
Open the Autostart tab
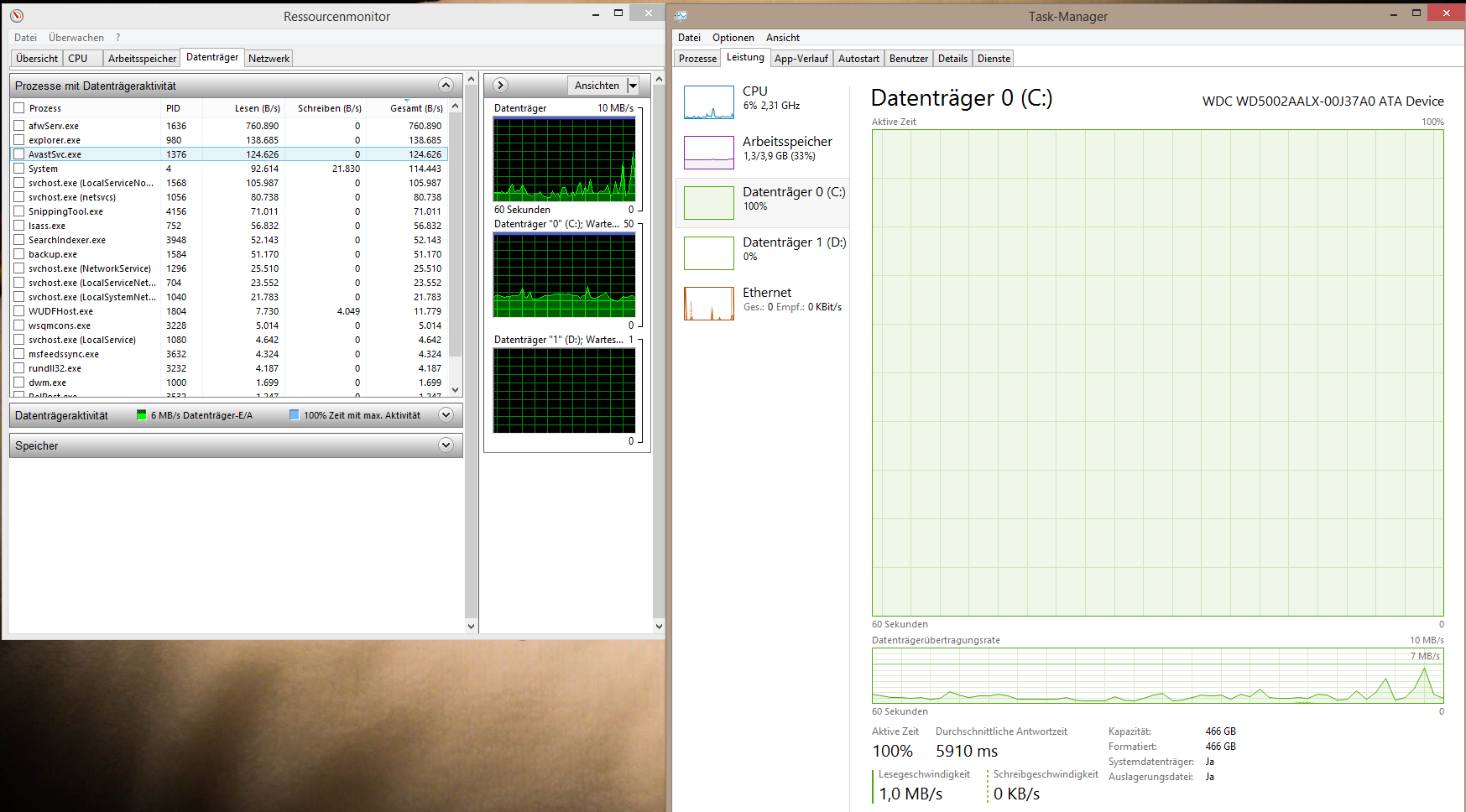(858, 59)
